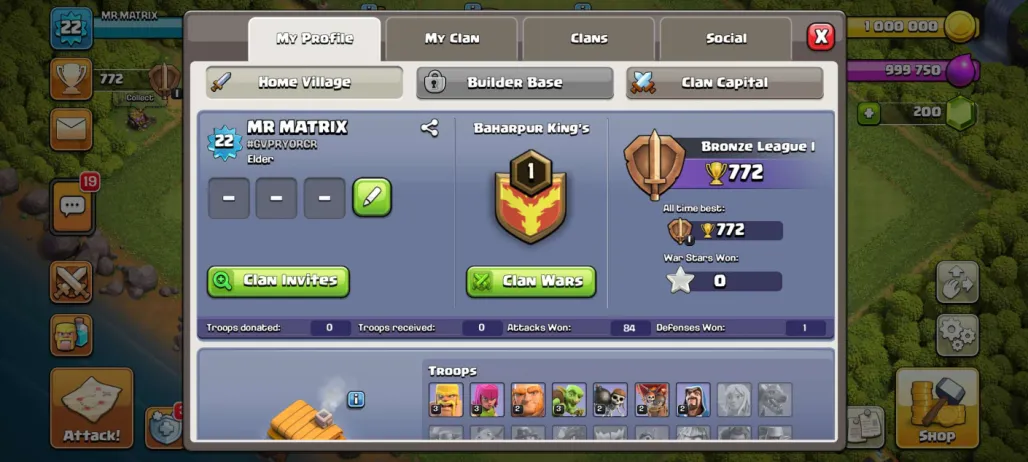Click the Clan Wars button

pos(531,281)
